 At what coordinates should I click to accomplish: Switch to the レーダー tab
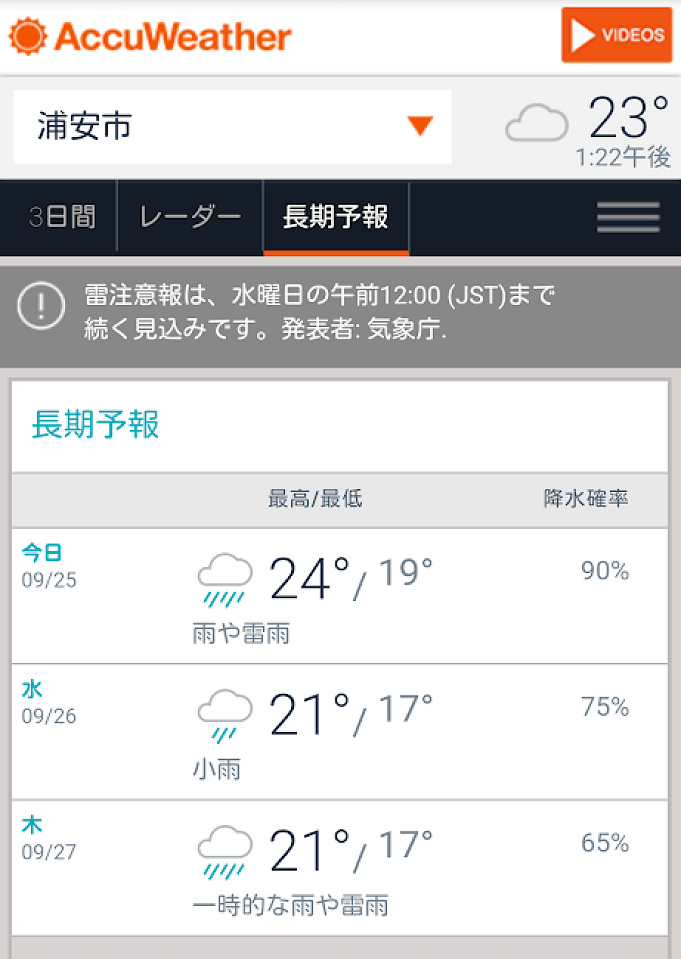(190, 217)
